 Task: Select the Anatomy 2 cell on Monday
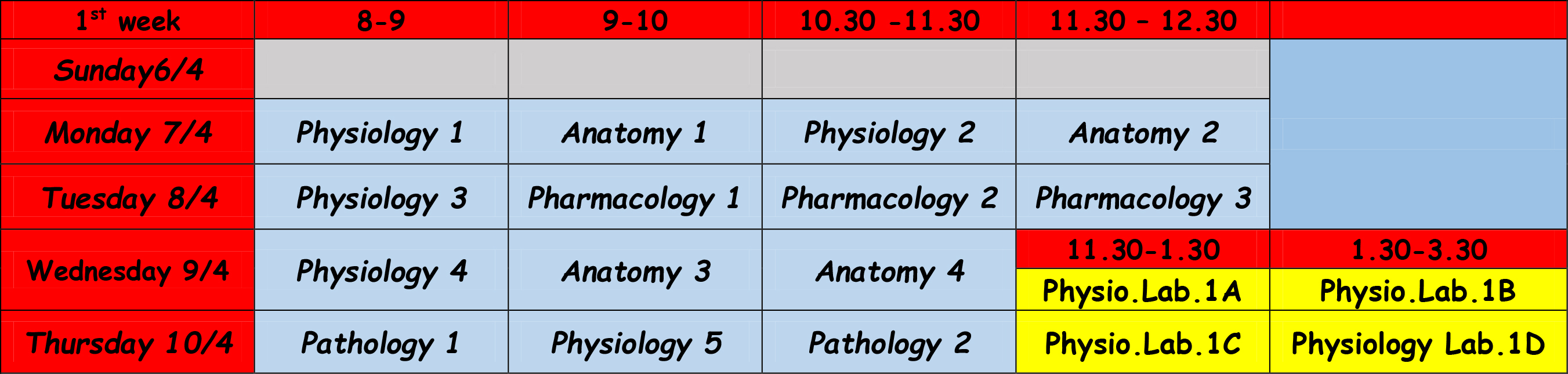pos(1143,132)
